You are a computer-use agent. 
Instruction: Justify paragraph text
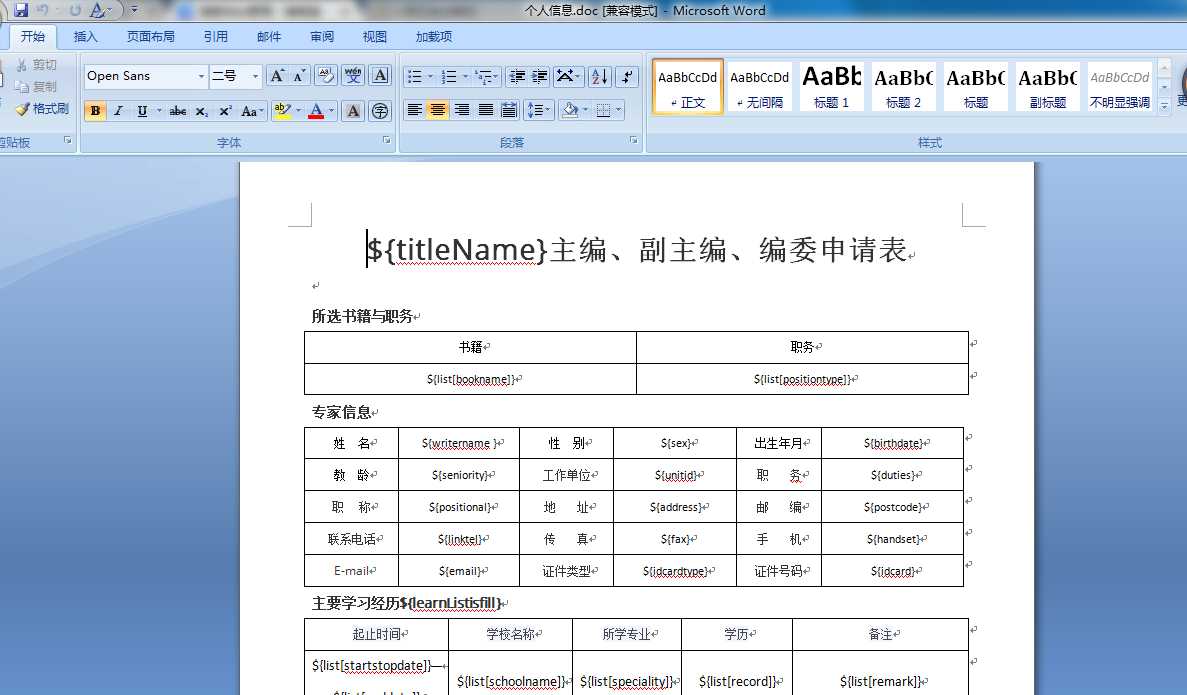coord(485,111)
